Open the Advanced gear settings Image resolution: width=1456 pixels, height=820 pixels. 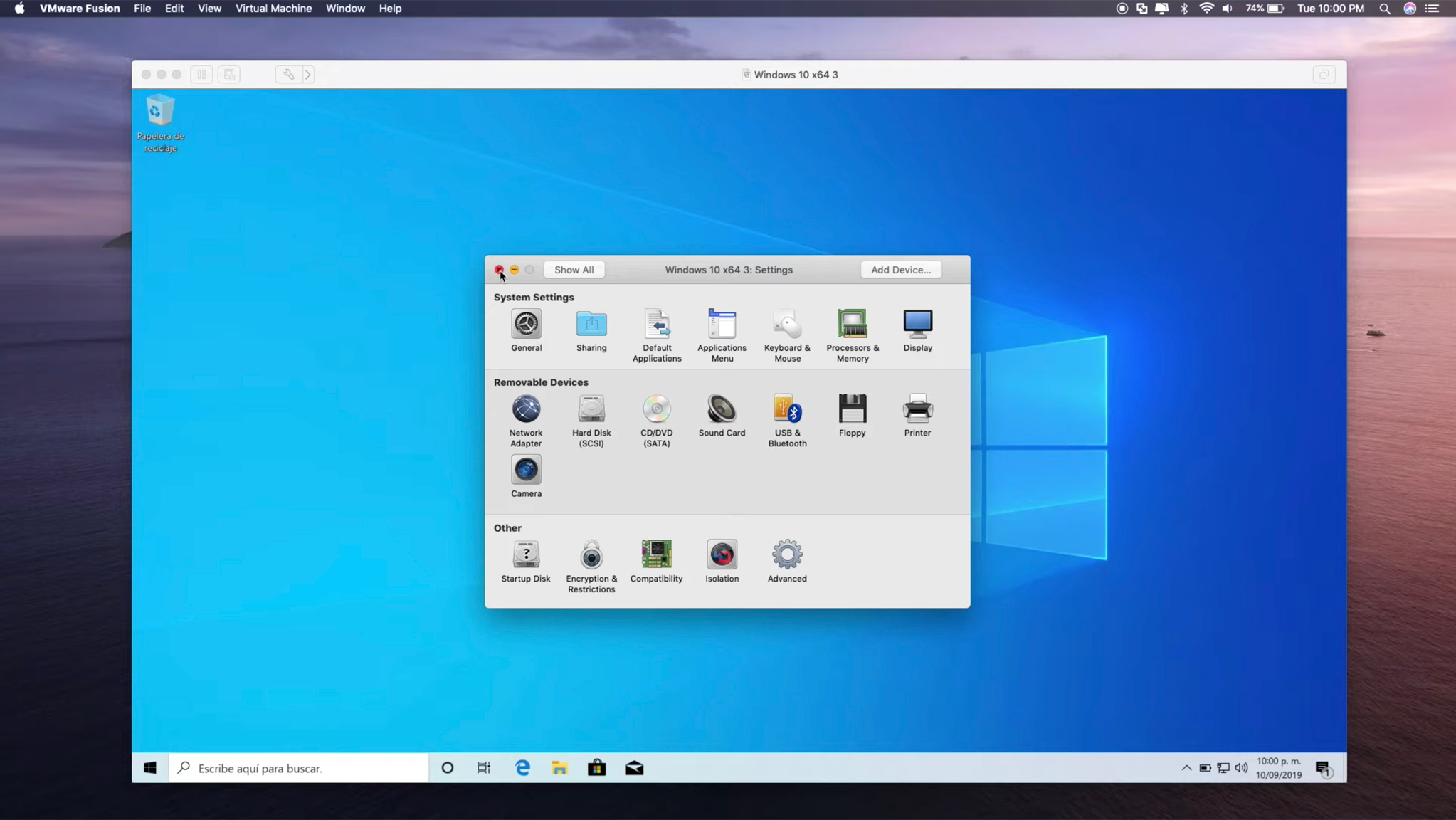787,555
